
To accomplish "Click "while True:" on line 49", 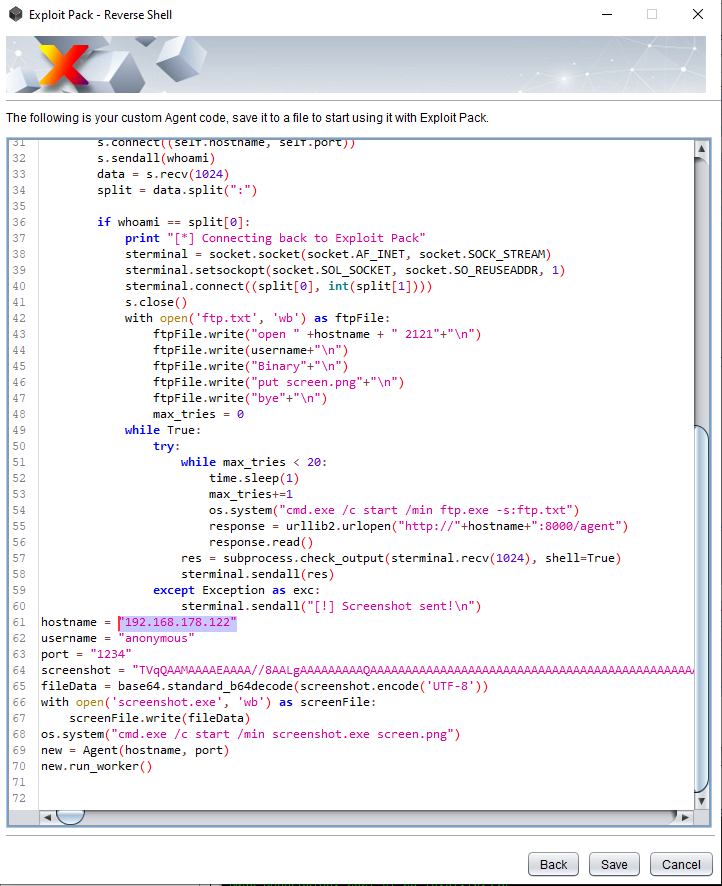I will pyautogui.click(x=163, y=430).
